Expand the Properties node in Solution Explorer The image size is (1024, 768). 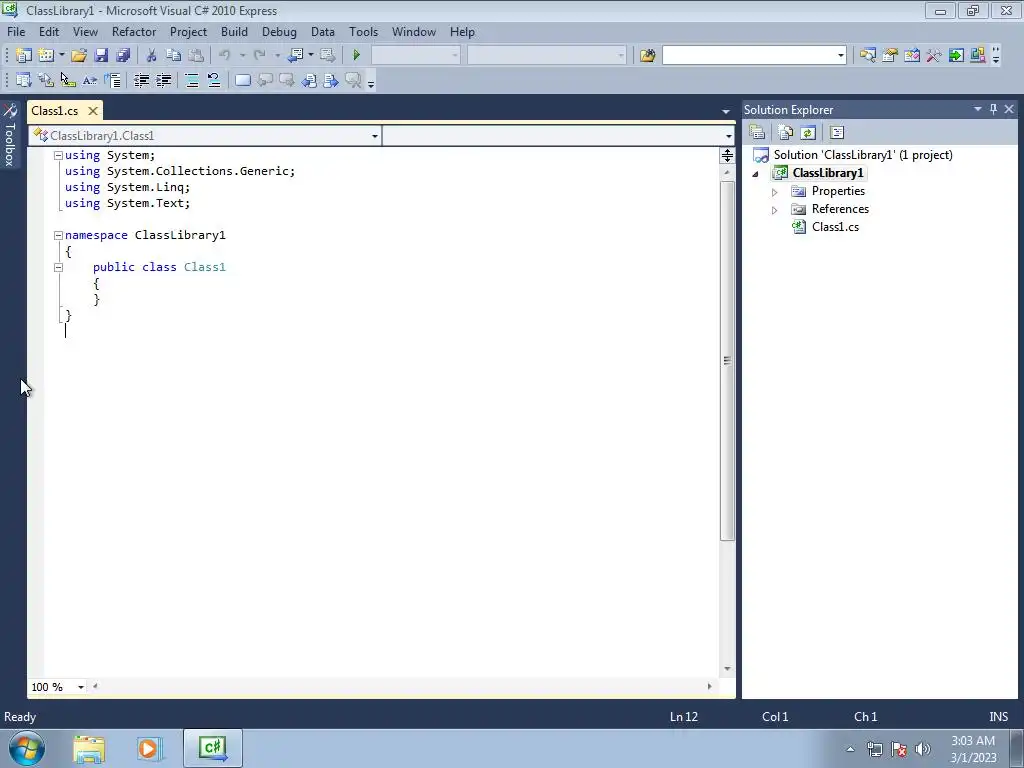[775, 192]
